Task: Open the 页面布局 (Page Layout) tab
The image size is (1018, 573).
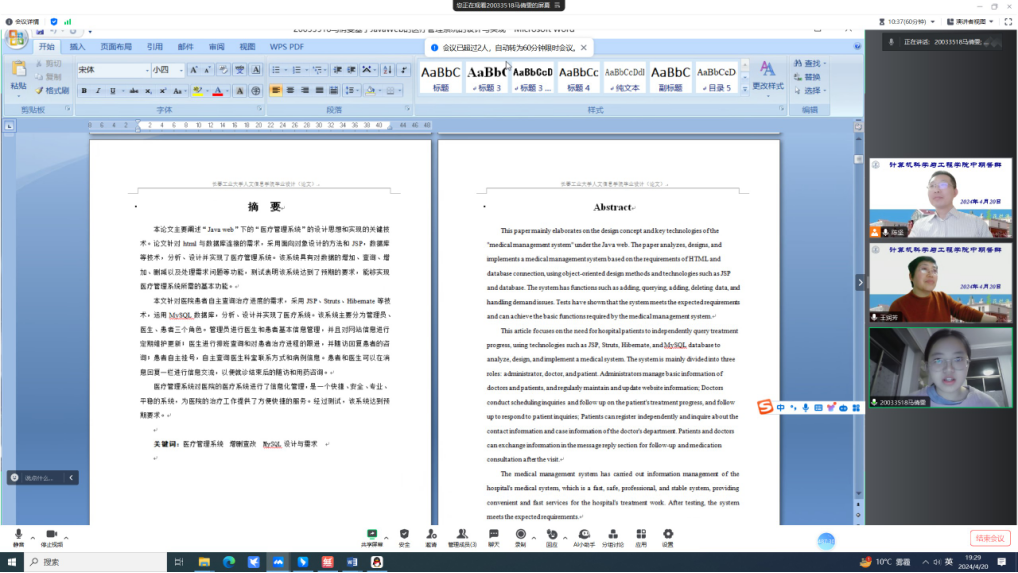Action: coord(115,46)
